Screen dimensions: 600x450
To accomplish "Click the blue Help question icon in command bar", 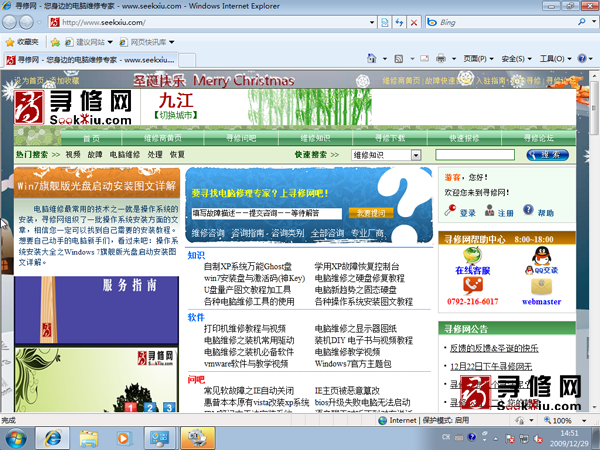I will coord(582,59).
